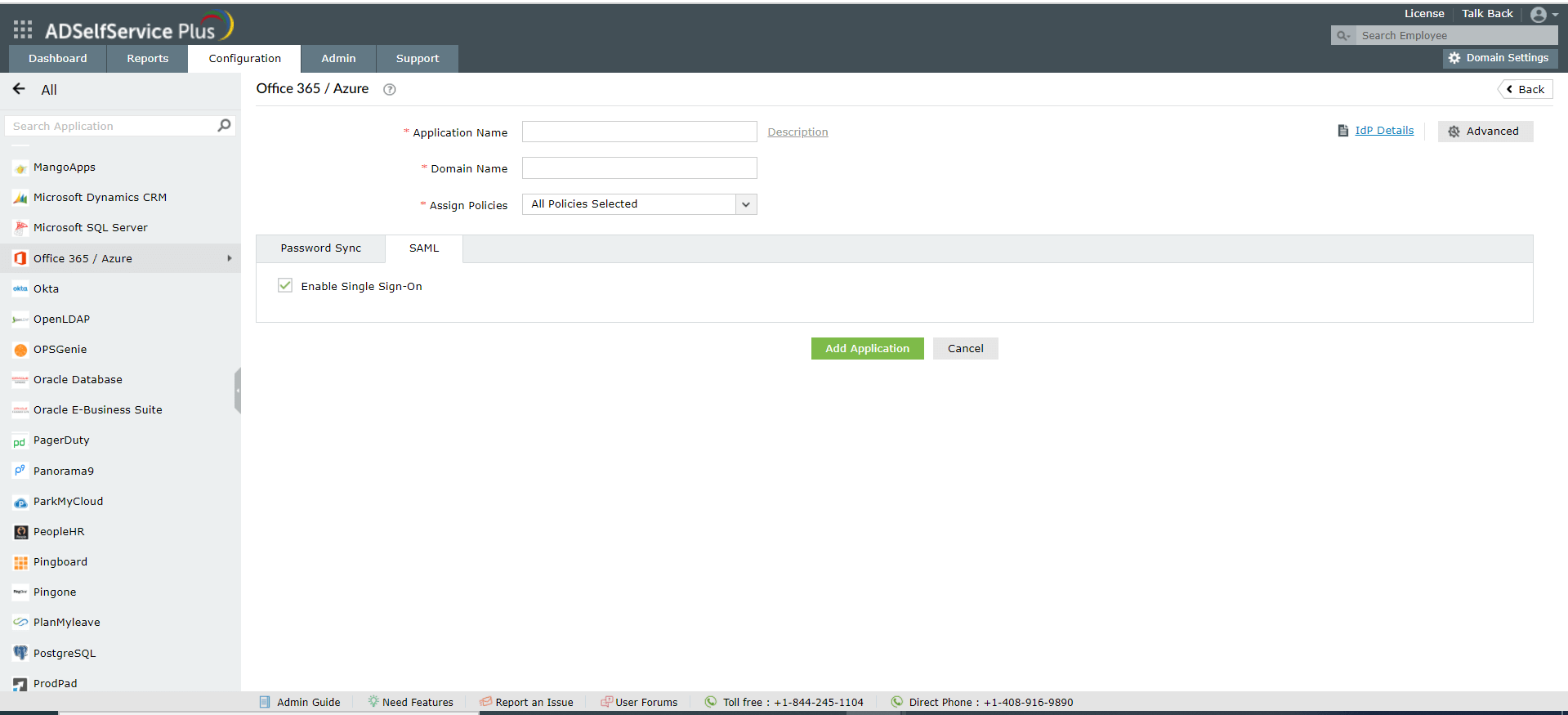Toggle the Enable Single Sign-On checkbox
1568x715 pixels.
[x=285, y=285]
